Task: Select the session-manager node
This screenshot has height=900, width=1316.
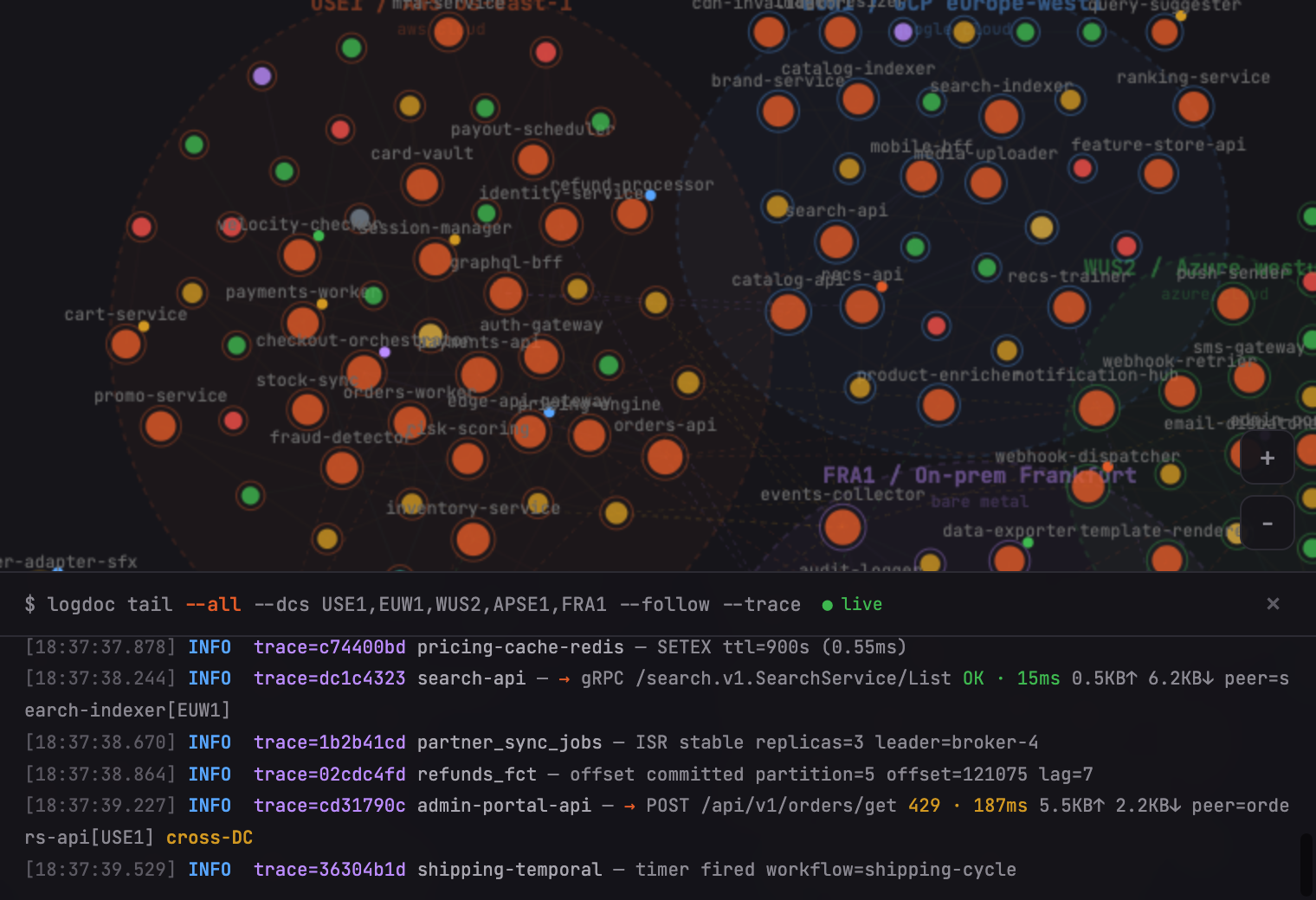Action: tap(435, 259)
